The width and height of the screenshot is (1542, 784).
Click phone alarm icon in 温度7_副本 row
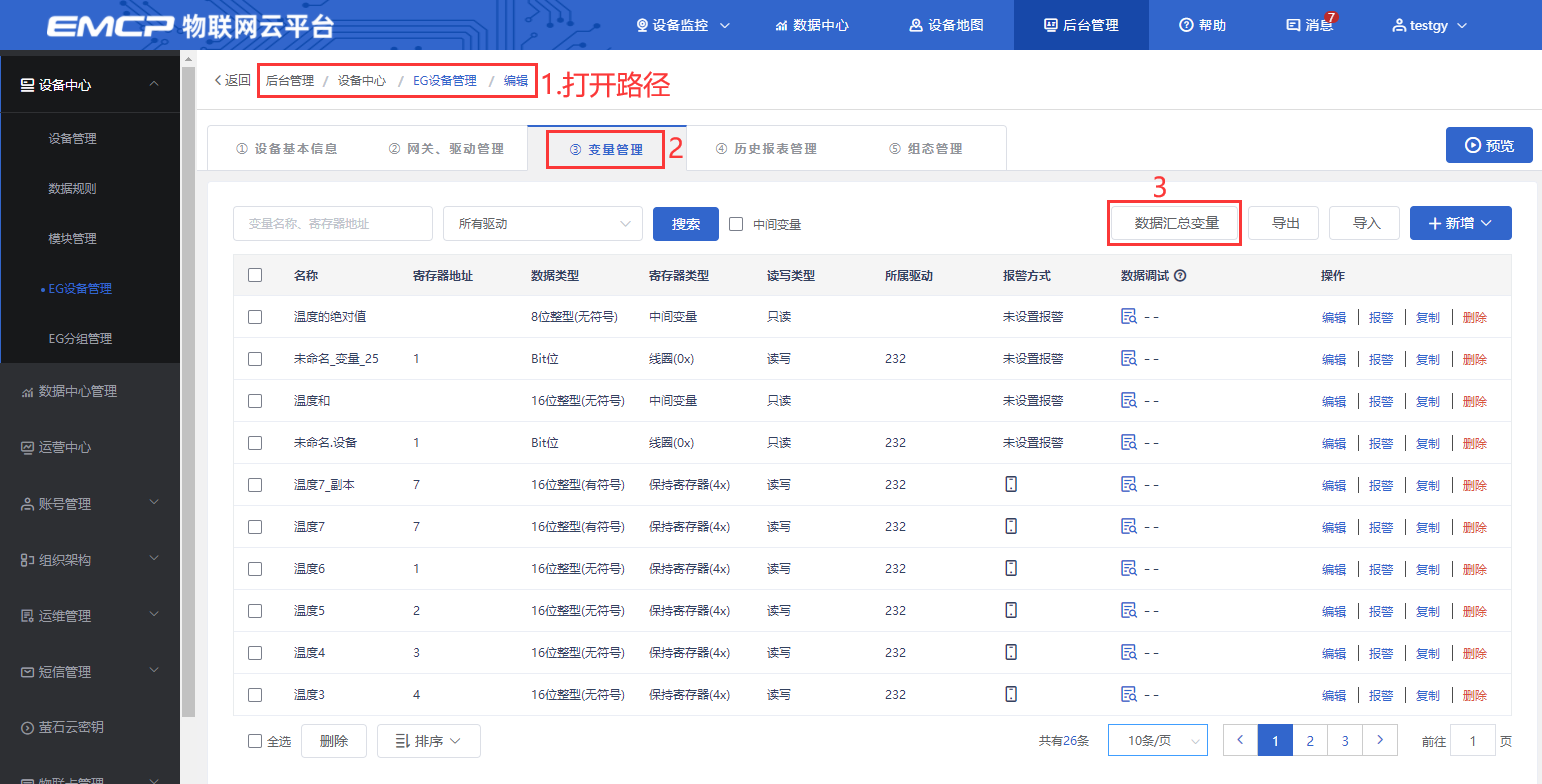point(1011,484)
